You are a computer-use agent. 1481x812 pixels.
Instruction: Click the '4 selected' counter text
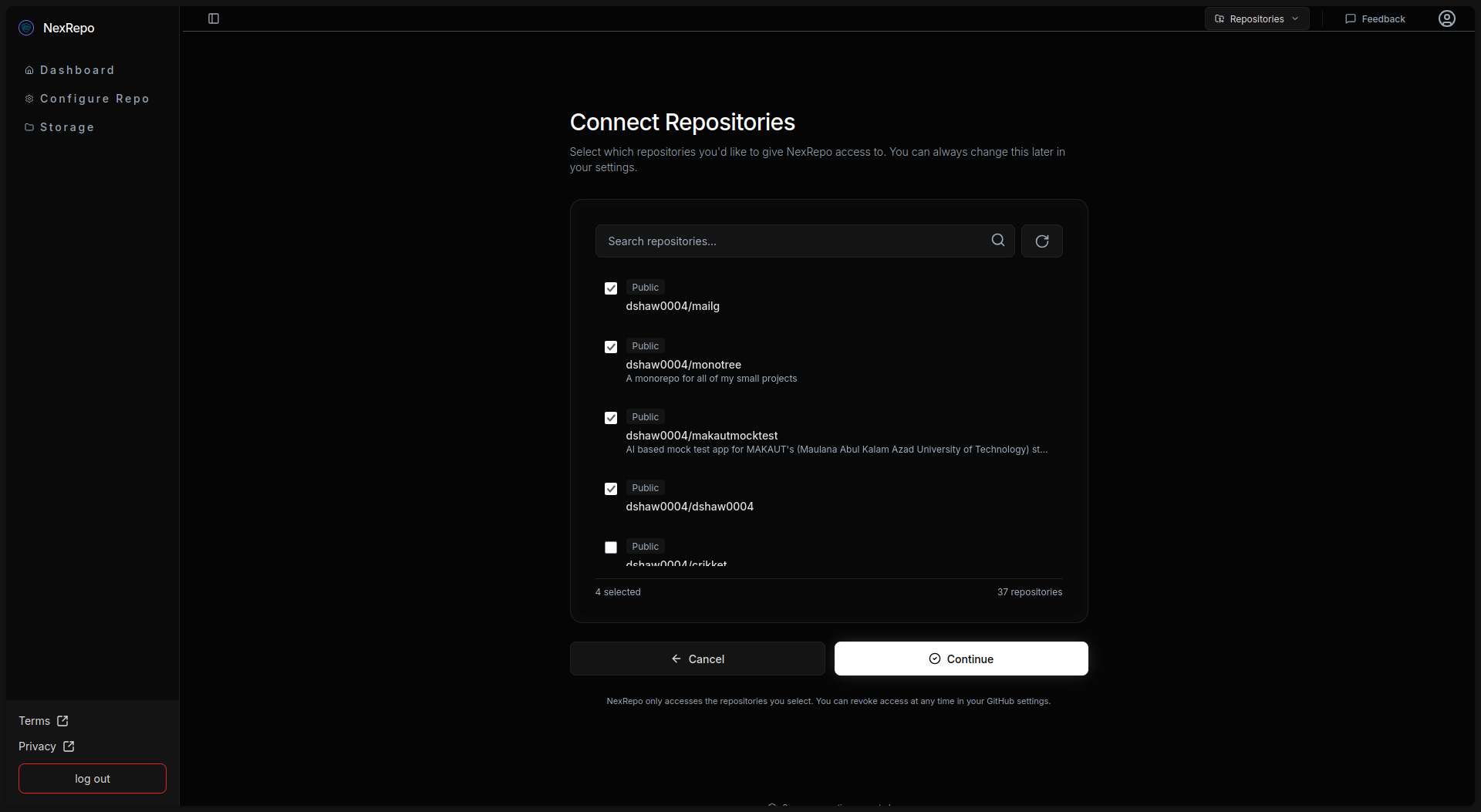[618, 592]
